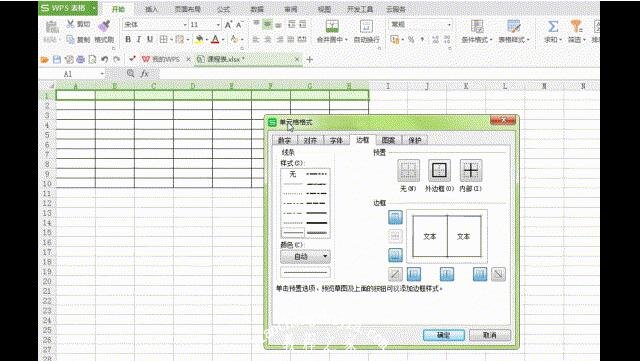Click the borders grid icon in ribbon
This screenshot has width=641, height=361.
coord(163,39)
